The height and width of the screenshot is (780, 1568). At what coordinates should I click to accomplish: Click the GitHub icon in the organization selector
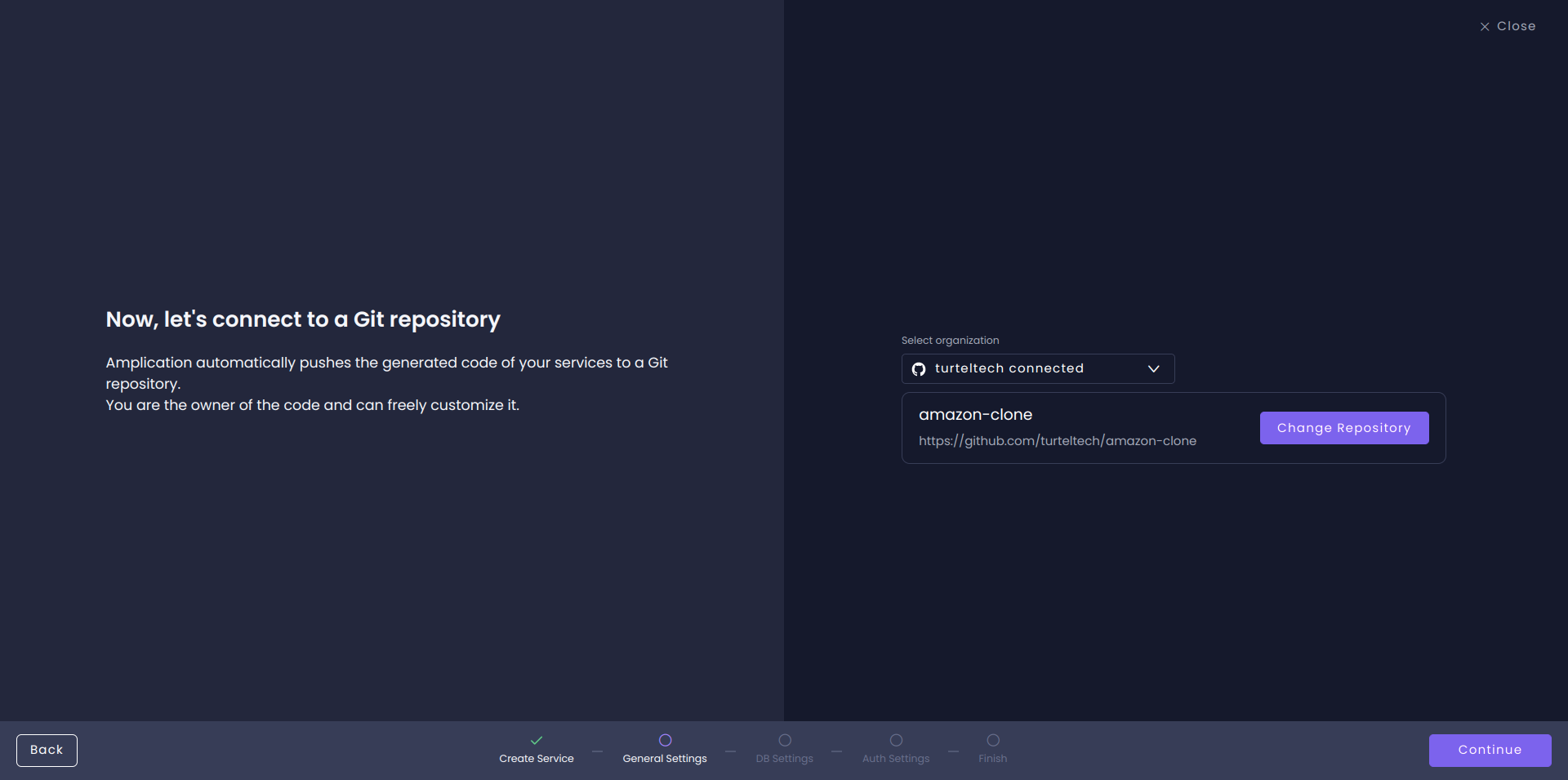tap(920, 368)
